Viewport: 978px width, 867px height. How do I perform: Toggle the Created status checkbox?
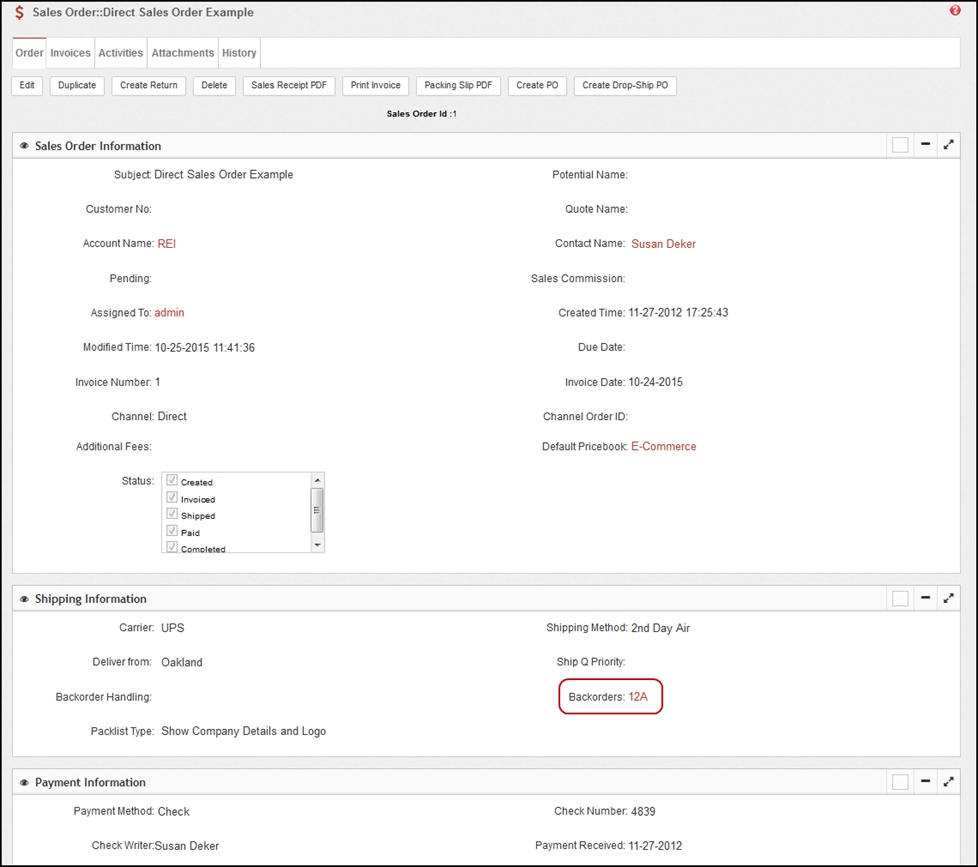[172, 480]
